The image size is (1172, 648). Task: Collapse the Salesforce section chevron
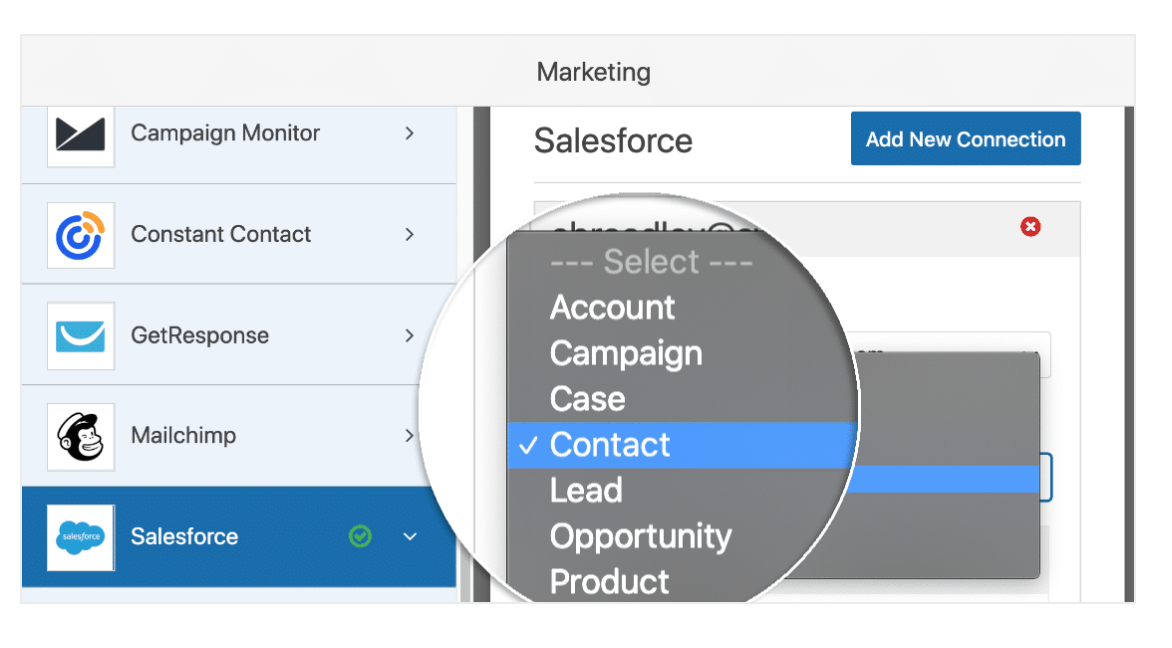tap(409, 537)
